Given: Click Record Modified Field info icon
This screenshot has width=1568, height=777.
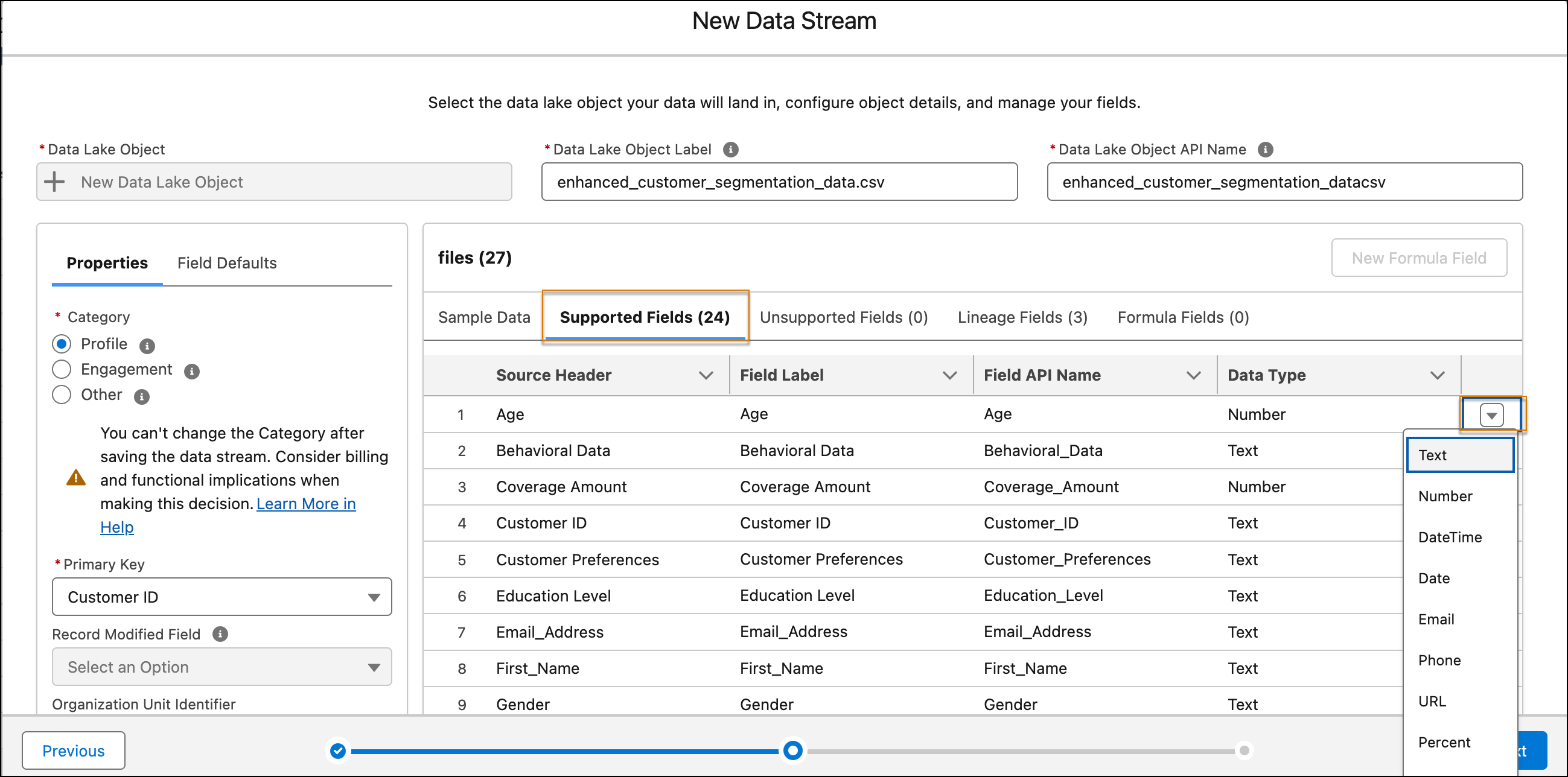Looking at the screenshot, I should (220, 634).
